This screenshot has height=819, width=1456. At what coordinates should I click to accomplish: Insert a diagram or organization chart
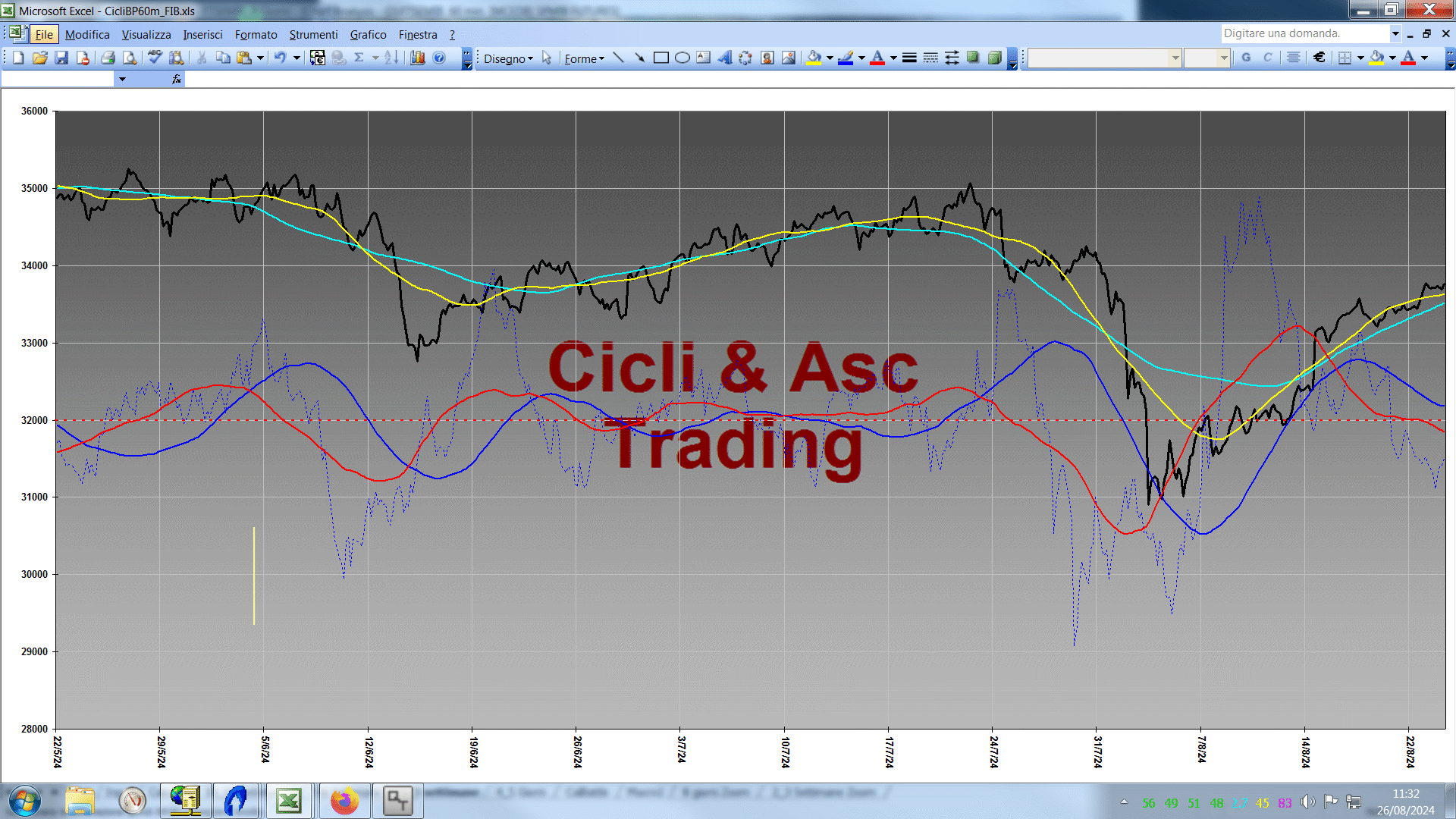(745, 58)
